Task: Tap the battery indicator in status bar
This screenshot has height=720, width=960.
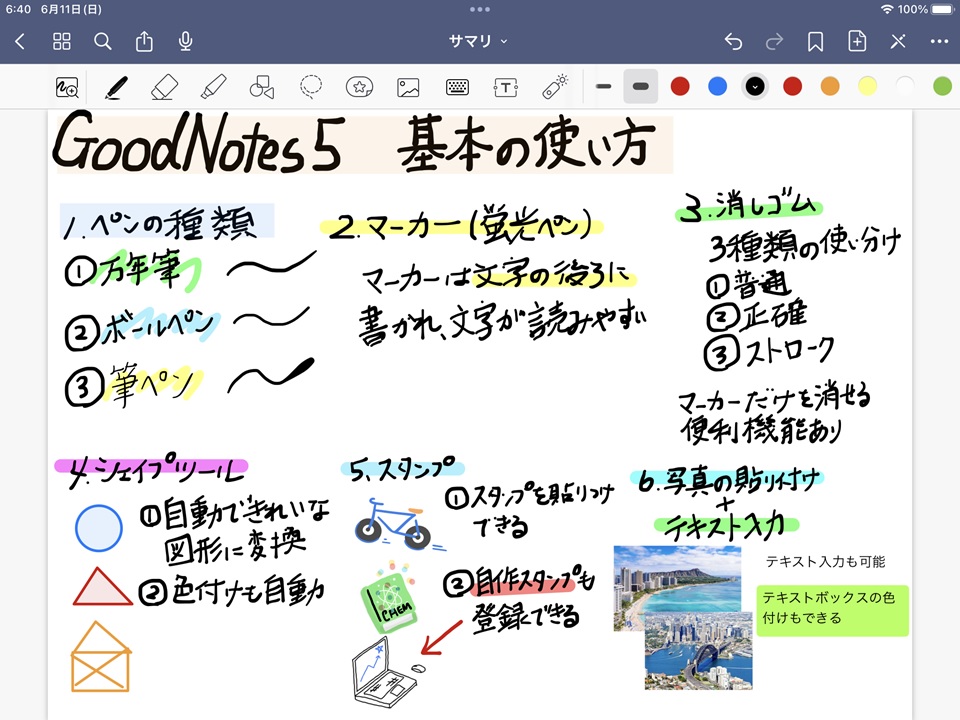Action: click(x=942, y=9)
